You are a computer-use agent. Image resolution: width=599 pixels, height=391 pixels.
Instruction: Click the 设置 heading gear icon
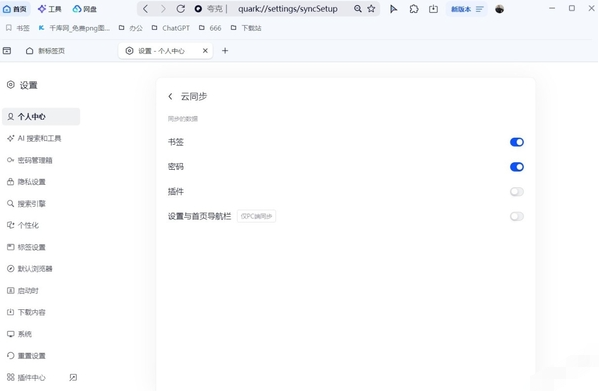pyautogui.click(x=11, y=85)
